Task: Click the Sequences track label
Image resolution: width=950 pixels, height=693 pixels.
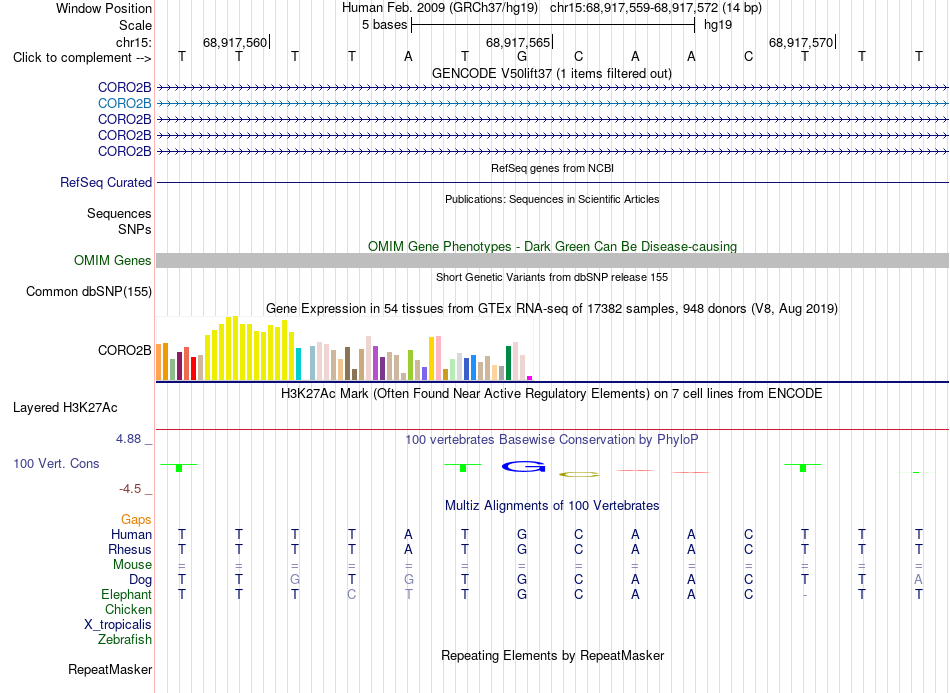Action: pos(119,213)
